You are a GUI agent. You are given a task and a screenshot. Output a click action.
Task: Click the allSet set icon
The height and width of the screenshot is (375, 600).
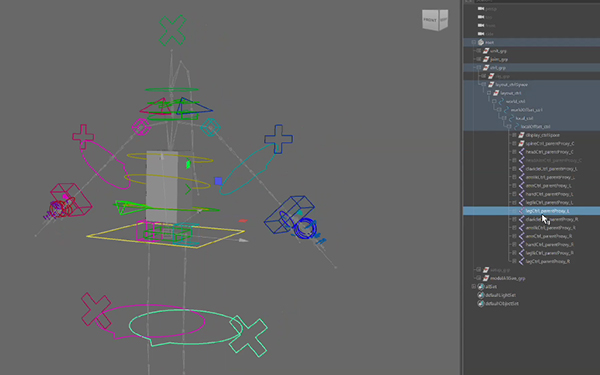[481, 287]
